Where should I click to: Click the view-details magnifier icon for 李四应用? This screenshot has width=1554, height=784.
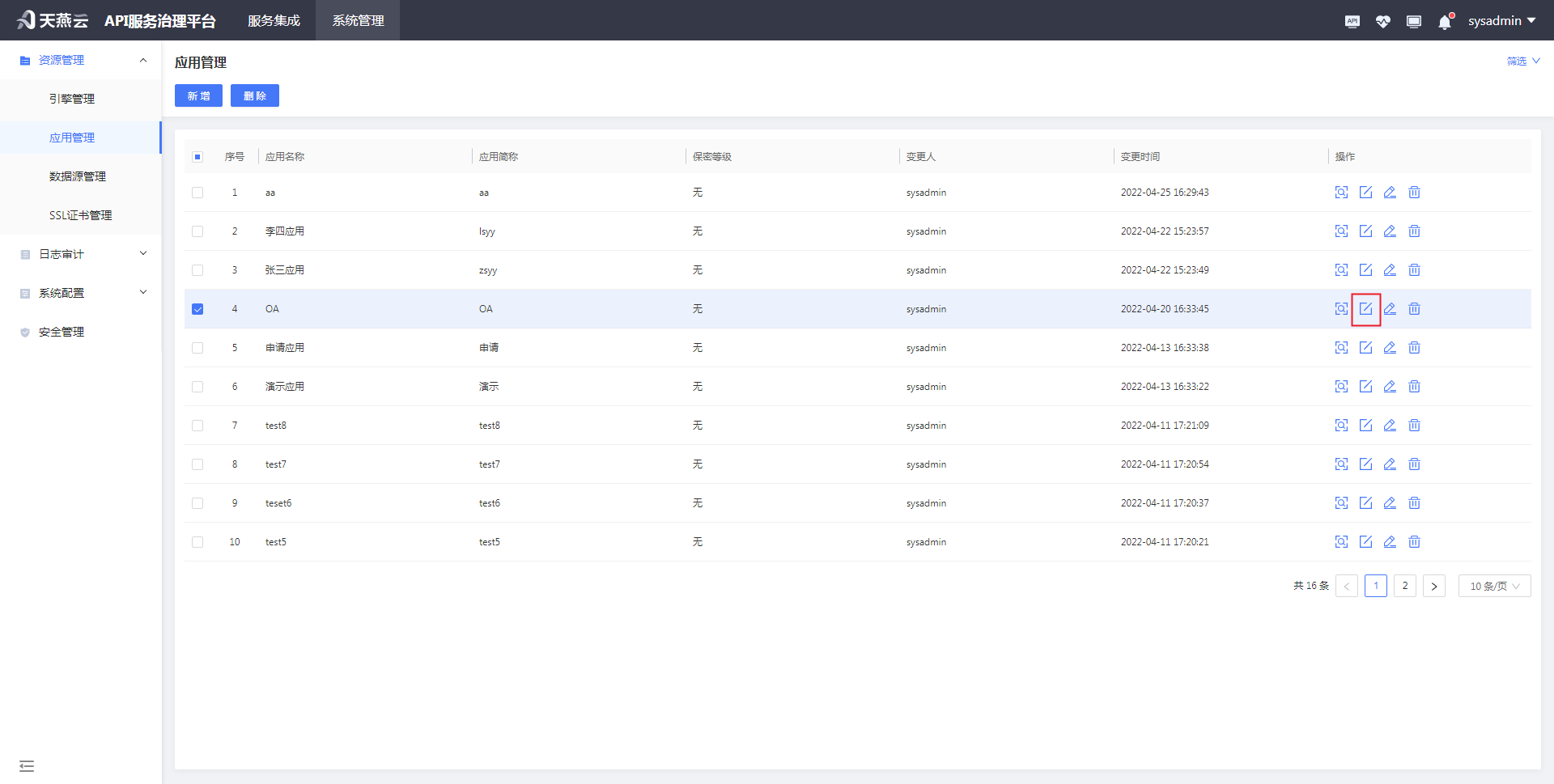(1341, 231)
